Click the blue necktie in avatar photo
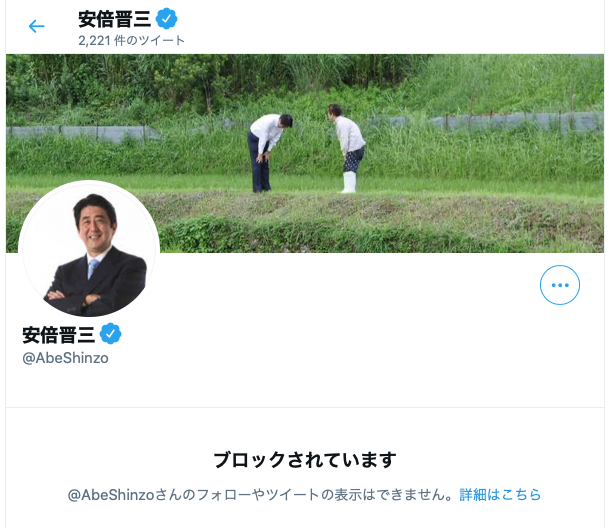This screenshot has width=609, height=528. [93, 269]
